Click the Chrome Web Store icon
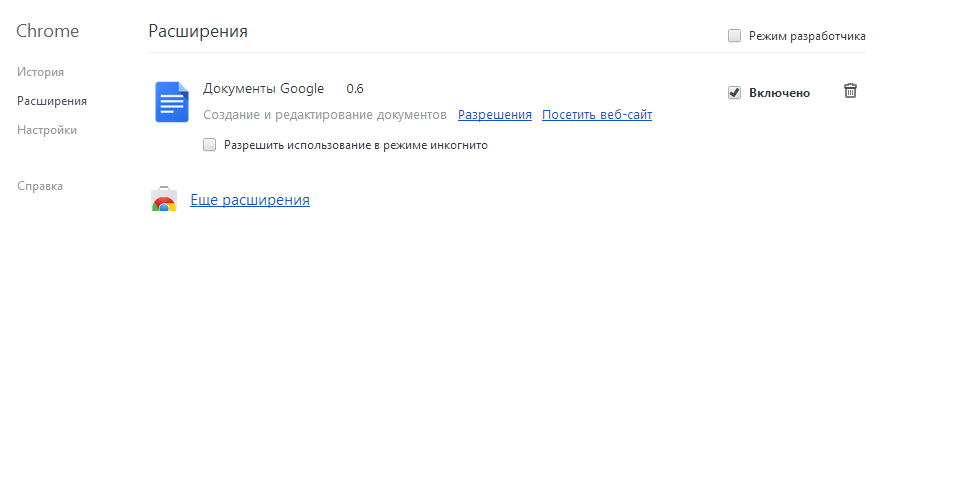 tap(164, 200)
